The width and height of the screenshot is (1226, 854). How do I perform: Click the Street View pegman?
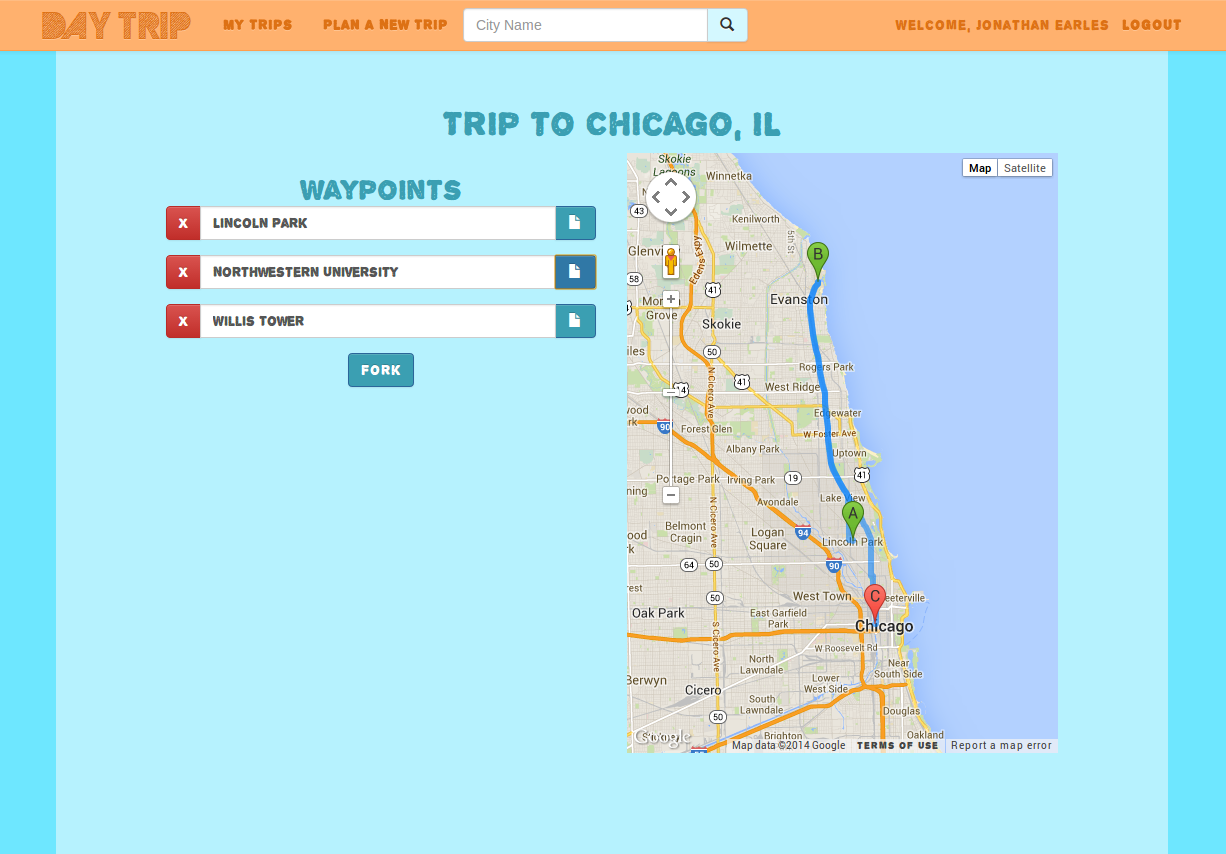point(671,262)
